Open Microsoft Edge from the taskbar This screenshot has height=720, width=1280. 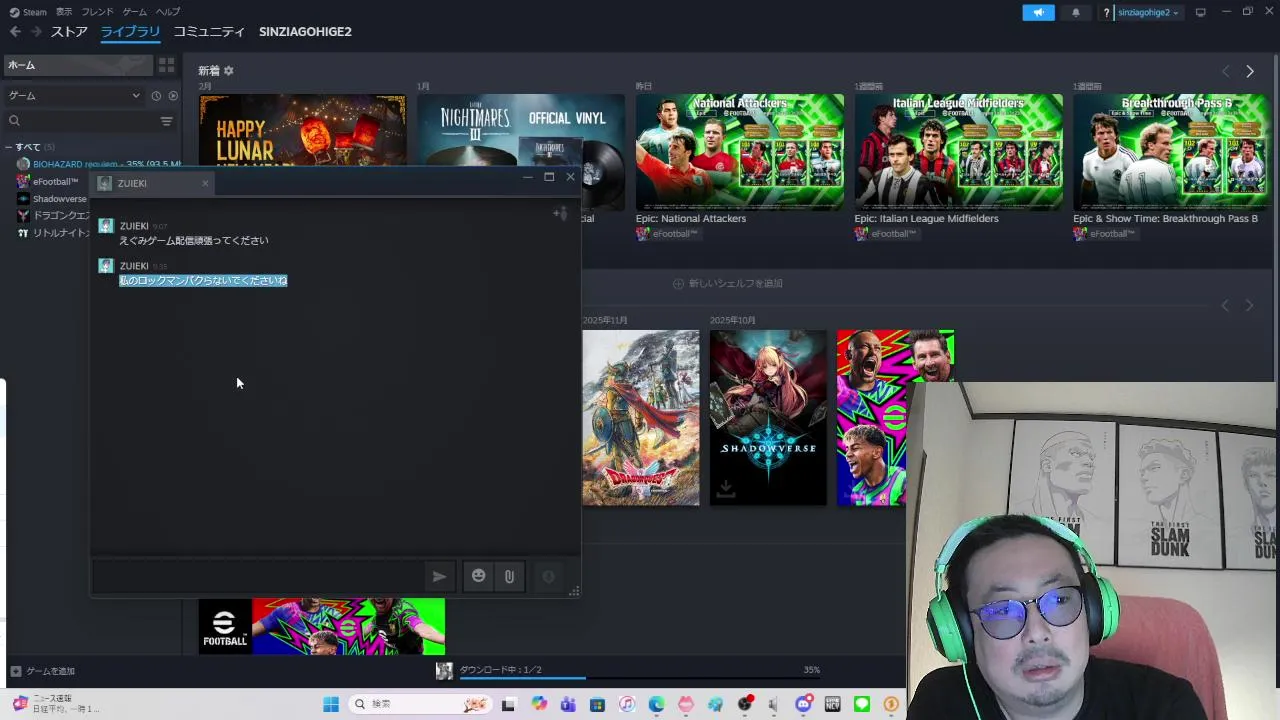656,704
